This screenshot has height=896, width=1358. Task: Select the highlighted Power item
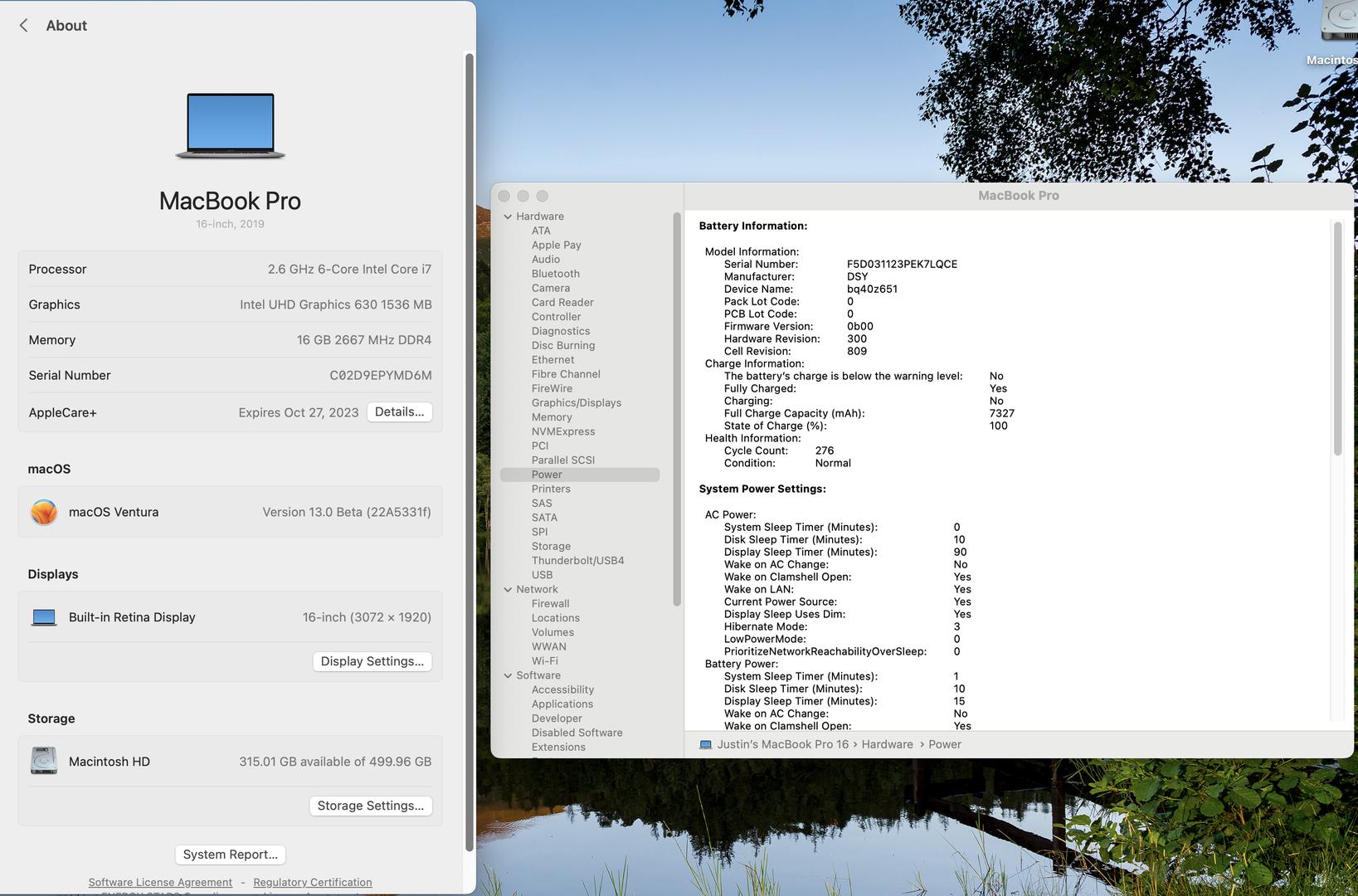[x=580, y=475]
